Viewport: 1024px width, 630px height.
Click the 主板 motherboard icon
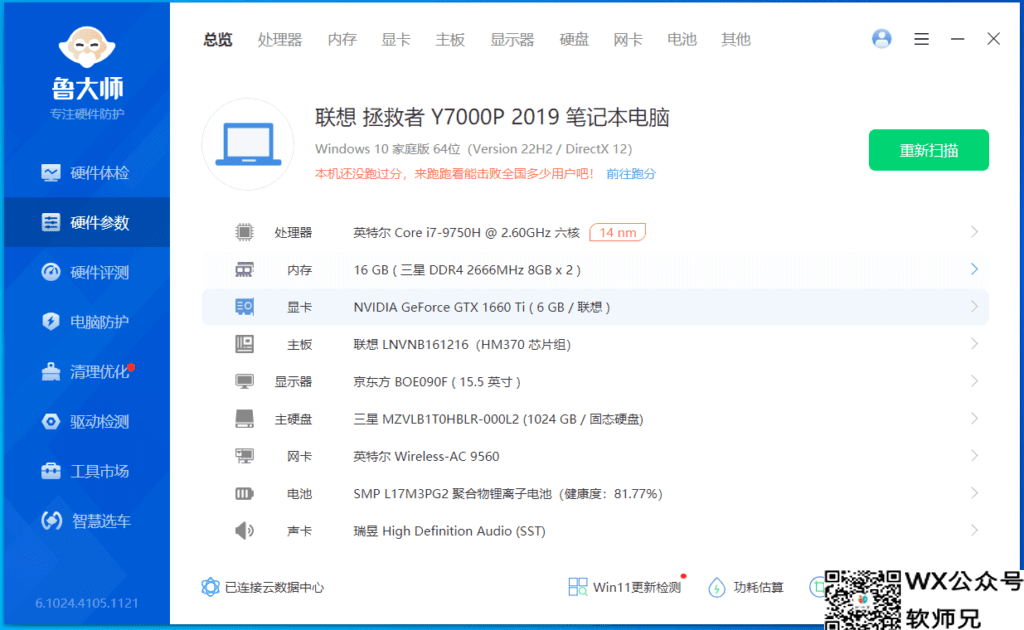tap(244, 344)
